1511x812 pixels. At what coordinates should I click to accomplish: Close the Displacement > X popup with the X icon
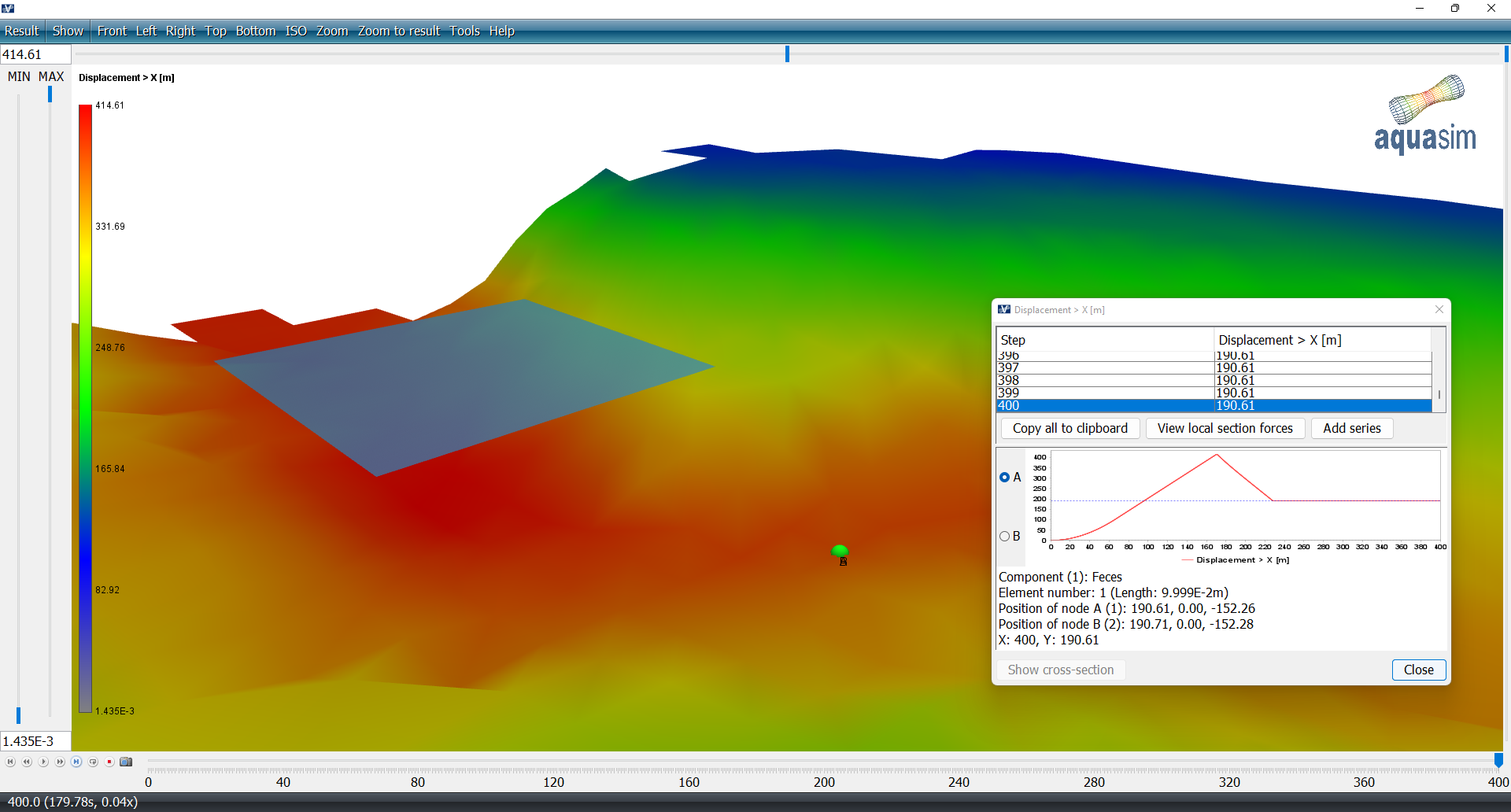[x=1439, y=309]
